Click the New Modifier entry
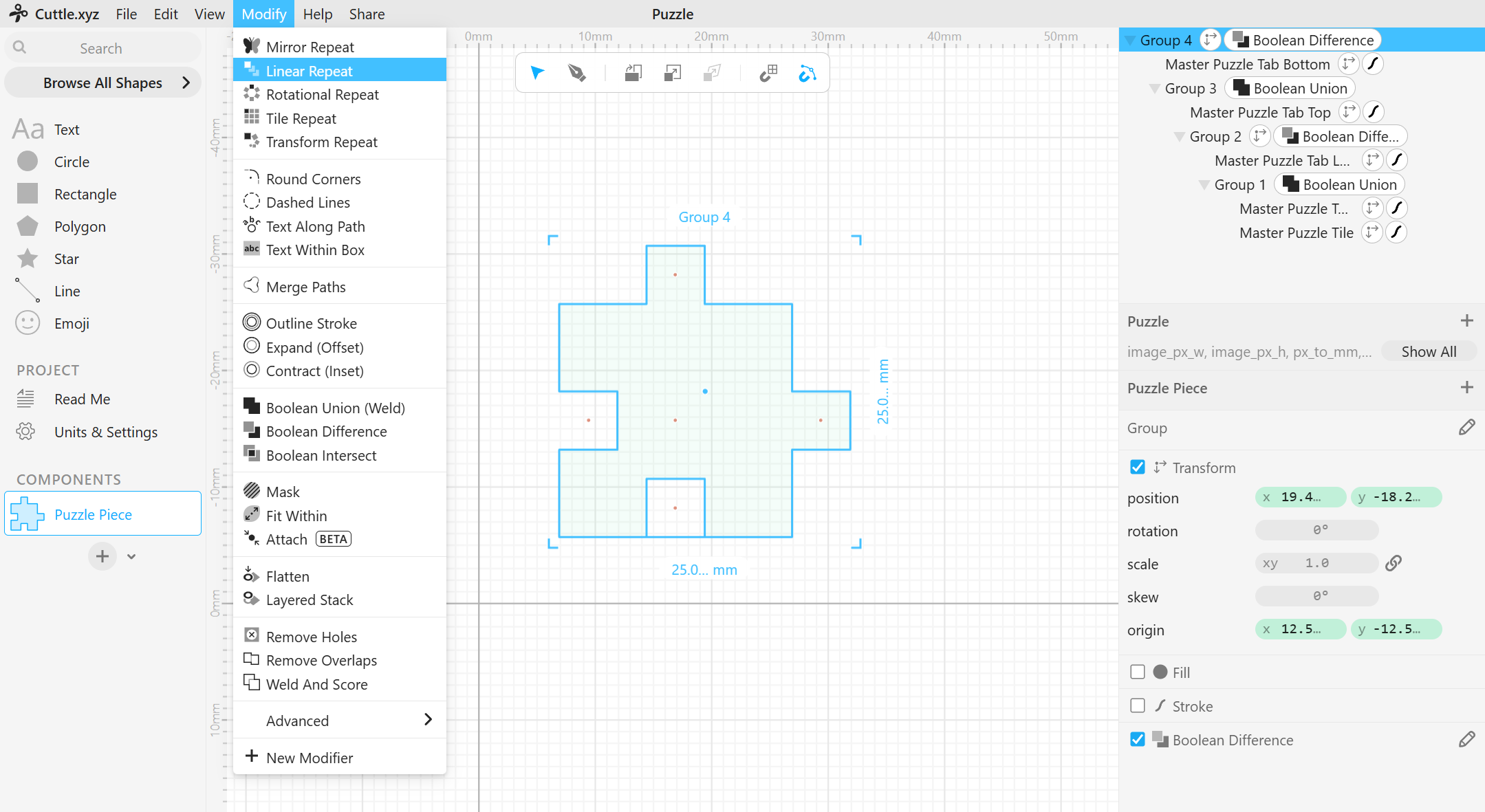This screenshot has width=1485, height=812. [340, 758]
